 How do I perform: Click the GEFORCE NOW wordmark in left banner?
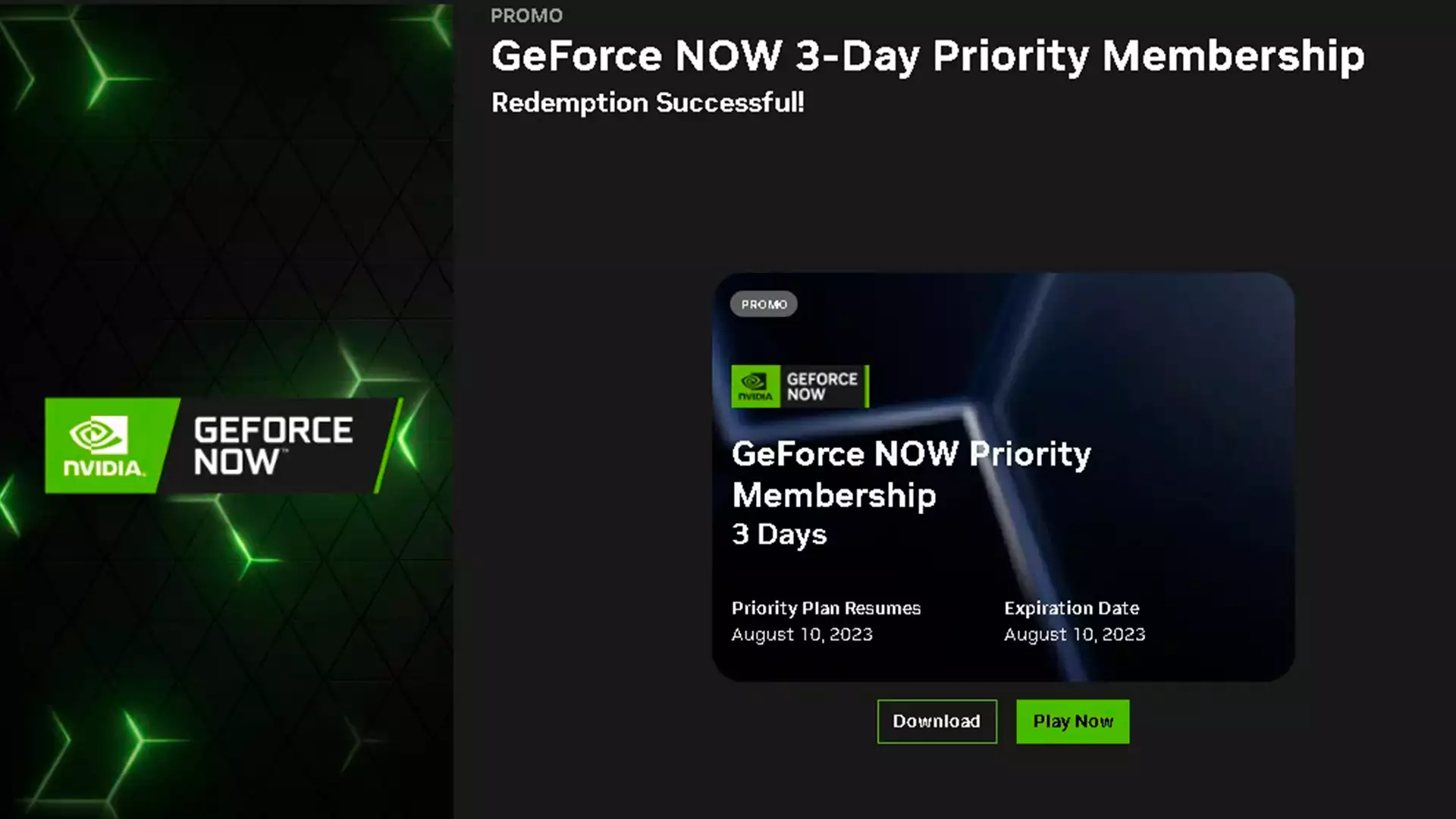point(273,446)
